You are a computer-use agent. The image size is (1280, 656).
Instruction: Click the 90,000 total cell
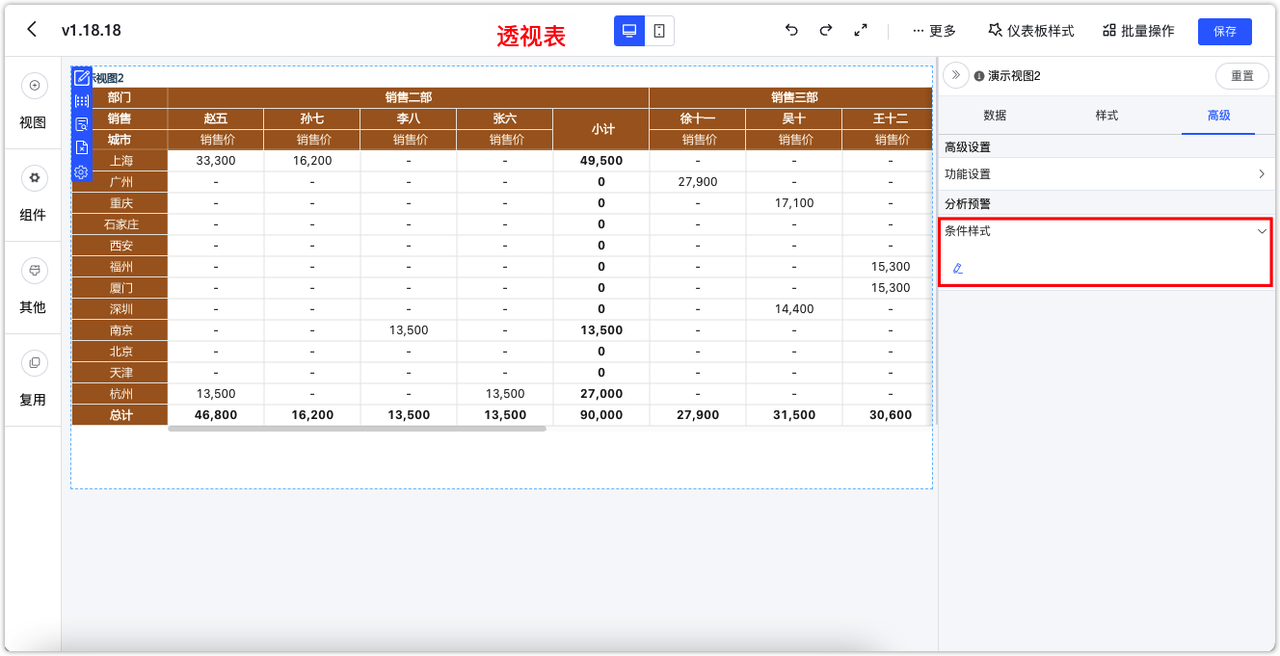click(x=601, y=414)
